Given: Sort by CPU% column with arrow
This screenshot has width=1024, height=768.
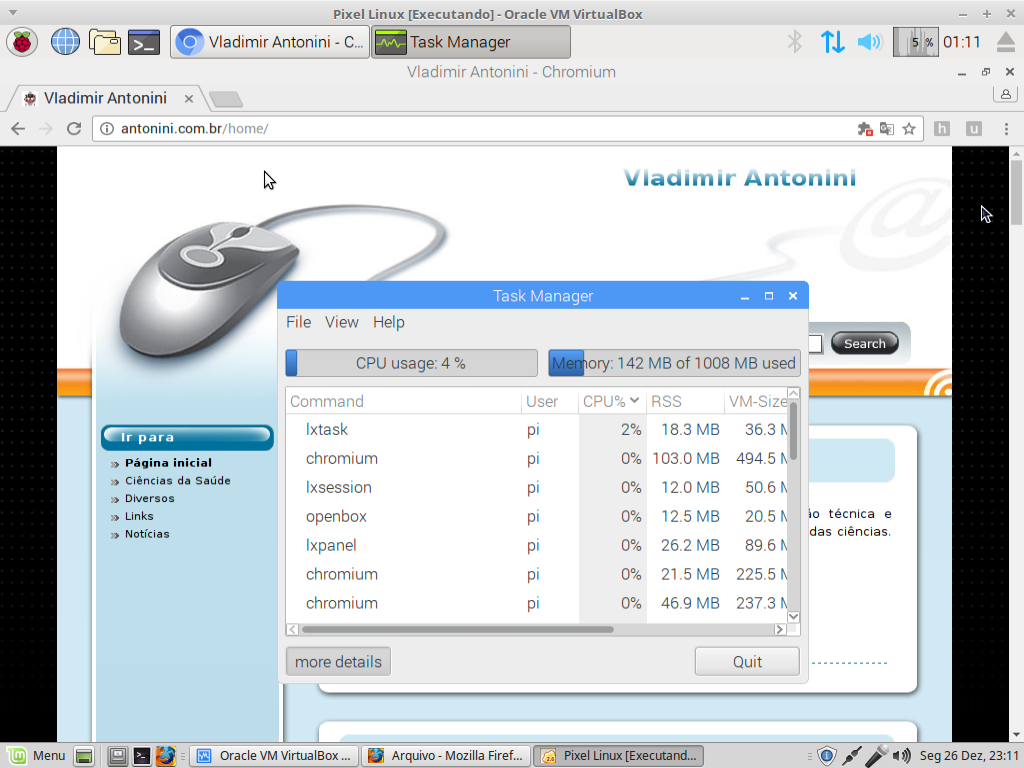Looking at the screenshot, I should click(611, 401).
